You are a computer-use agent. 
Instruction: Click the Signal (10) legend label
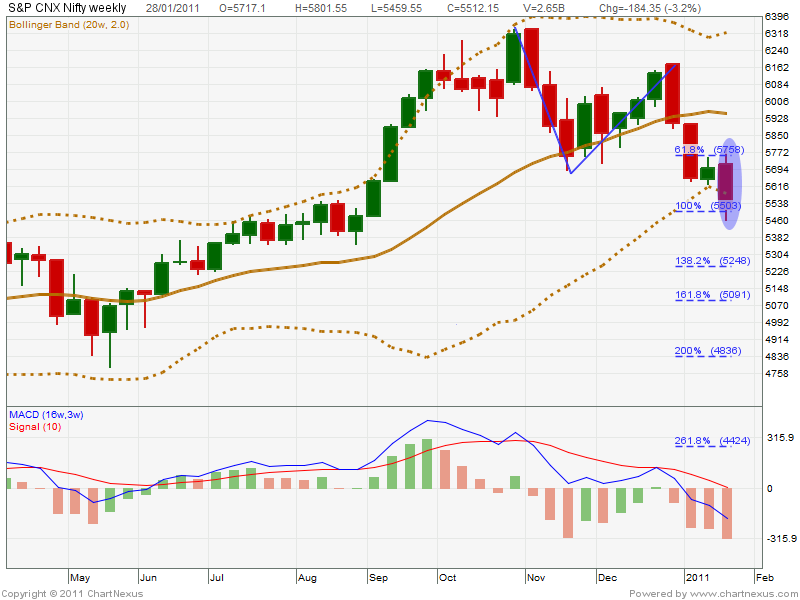(35, 427)
